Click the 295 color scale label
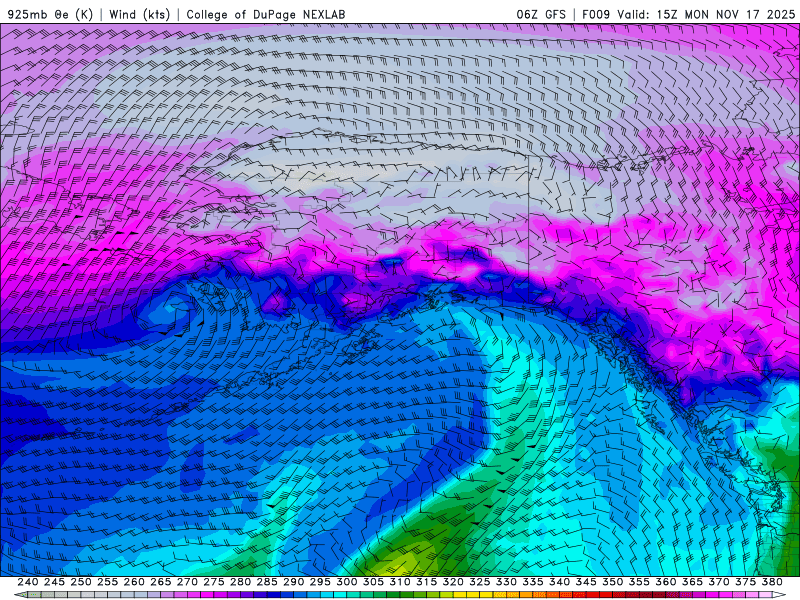The height and width of the screenshot is (600, 800). (320, 582)
